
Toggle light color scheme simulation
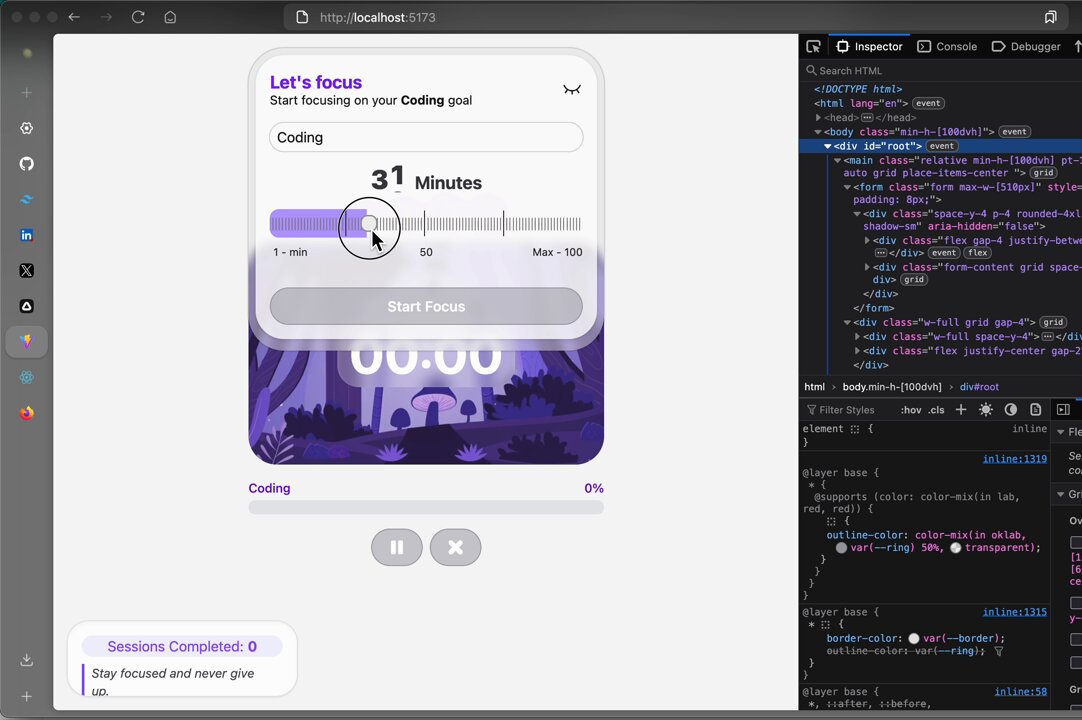point(985,409)
